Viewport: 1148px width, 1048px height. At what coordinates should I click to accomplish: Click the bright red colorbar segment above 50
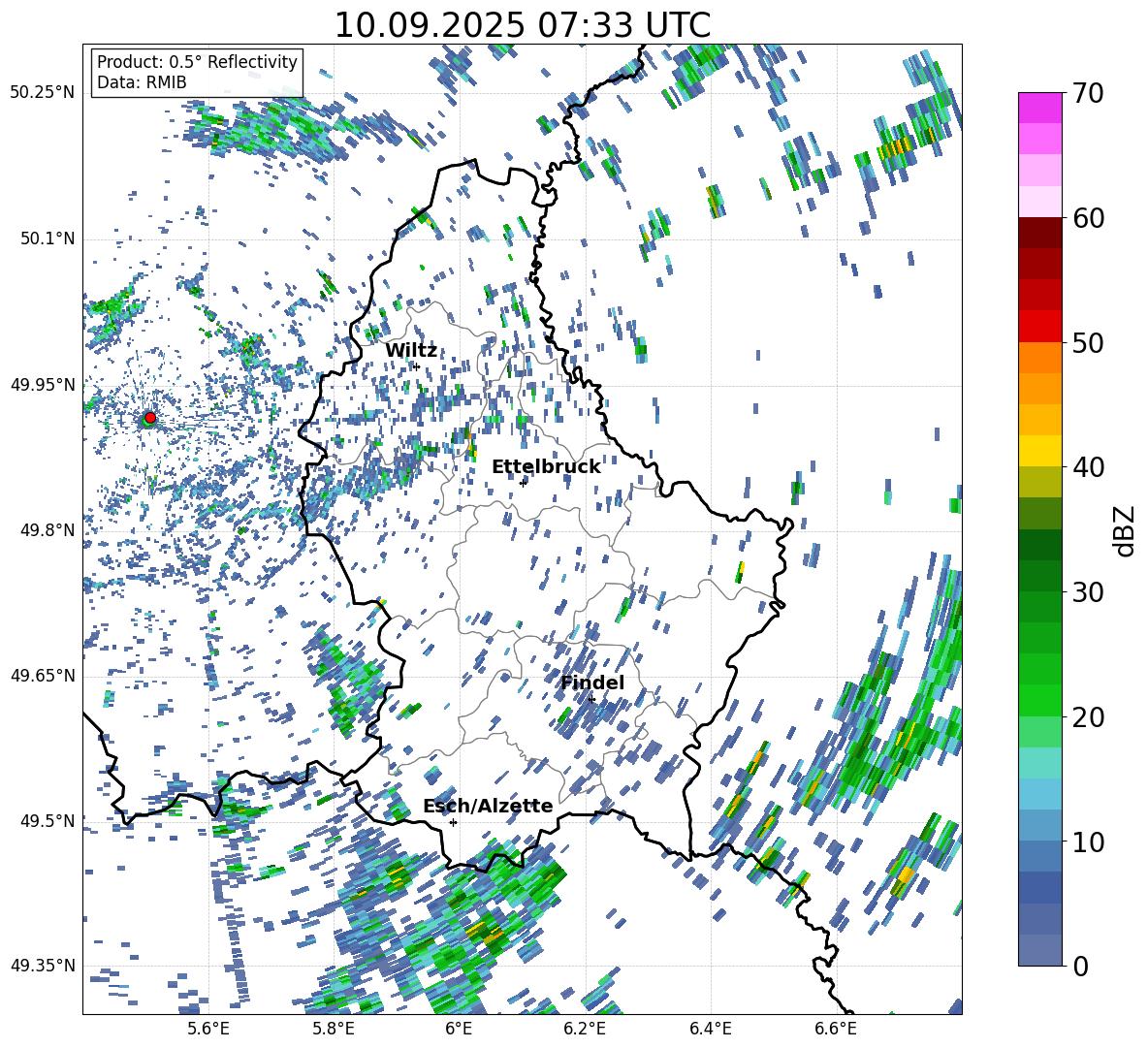tap(1039, 327)
